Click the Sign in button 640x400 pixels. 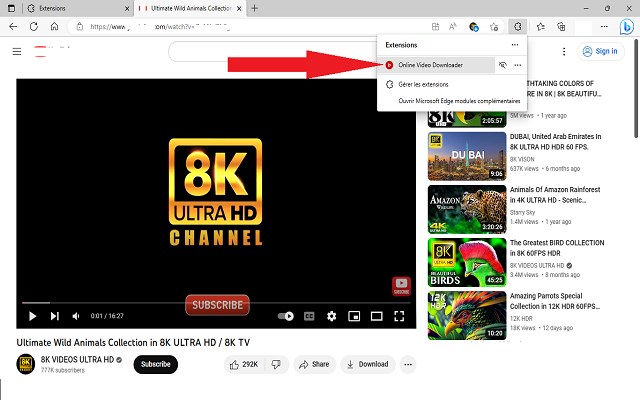pyautogui.click(x=600, y=51)
